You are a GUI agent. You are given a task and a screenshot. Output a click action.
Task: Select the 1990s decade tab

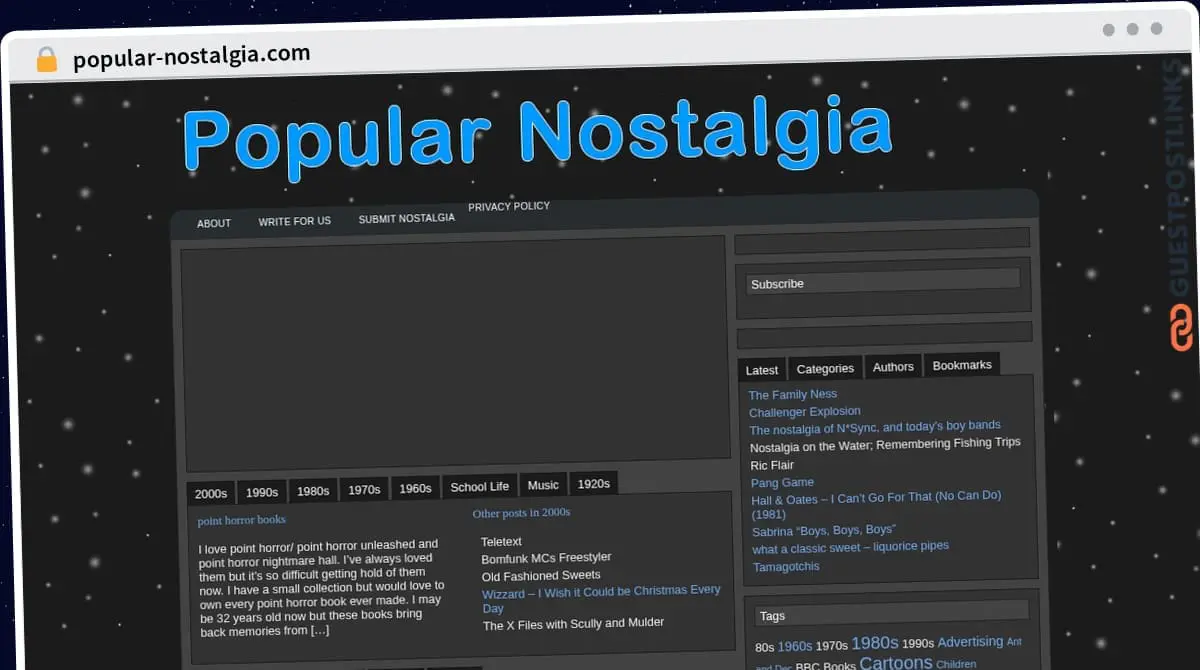point(262,492)
